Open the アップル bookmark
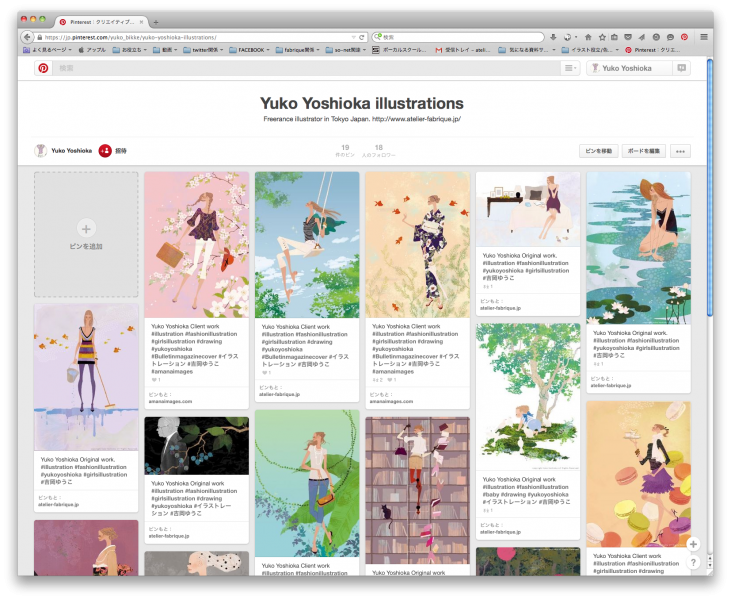 (92, 50)
